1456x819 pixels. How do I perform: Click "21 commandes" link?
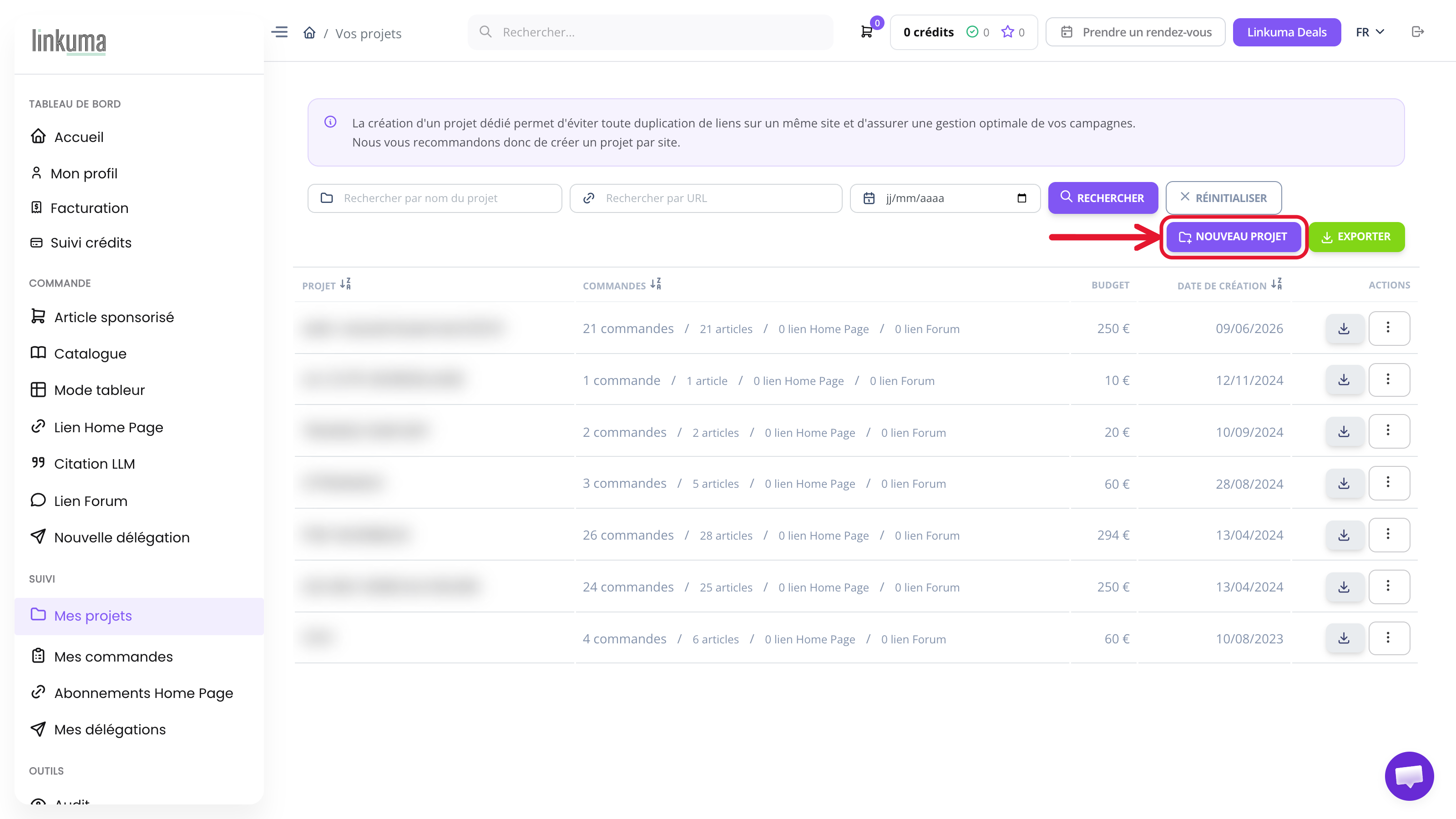point(628,329)
